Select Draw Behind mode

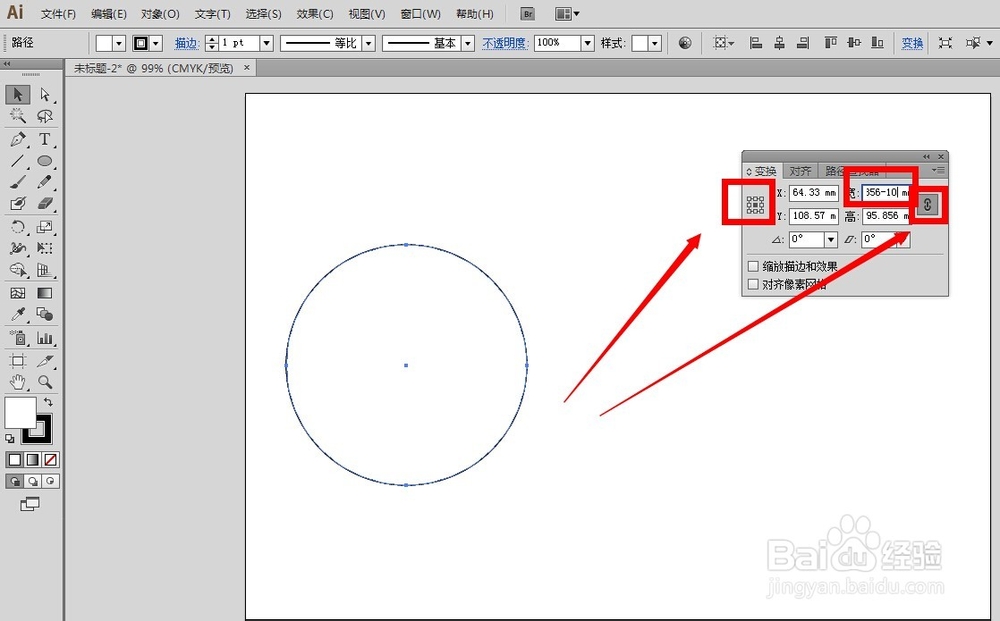tap(33, 481)
